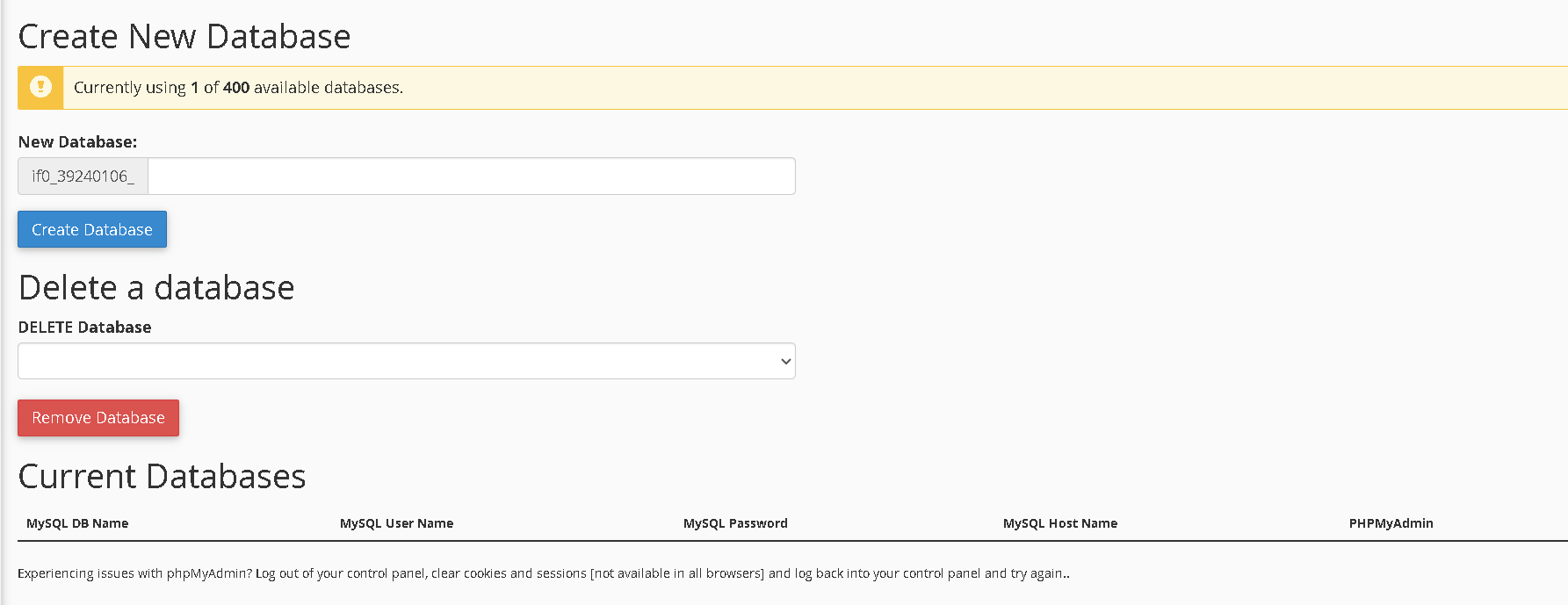Select the PHPMyAdmin column header
The height and width of the screenshot is (605, 1568).
click(x=1391, y=523)
